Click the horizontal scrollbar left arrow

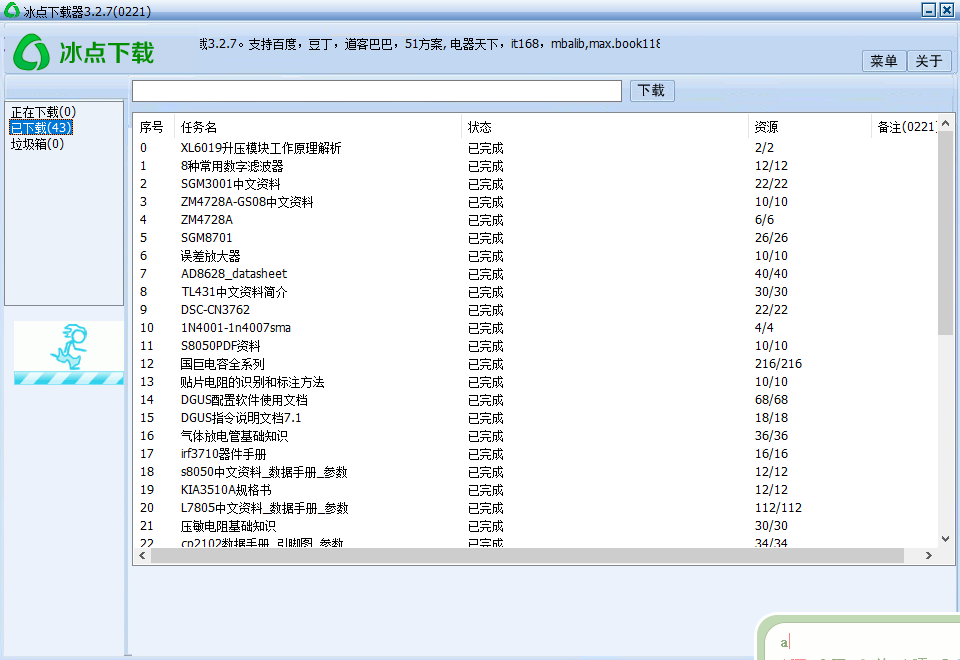click(142, 555)
